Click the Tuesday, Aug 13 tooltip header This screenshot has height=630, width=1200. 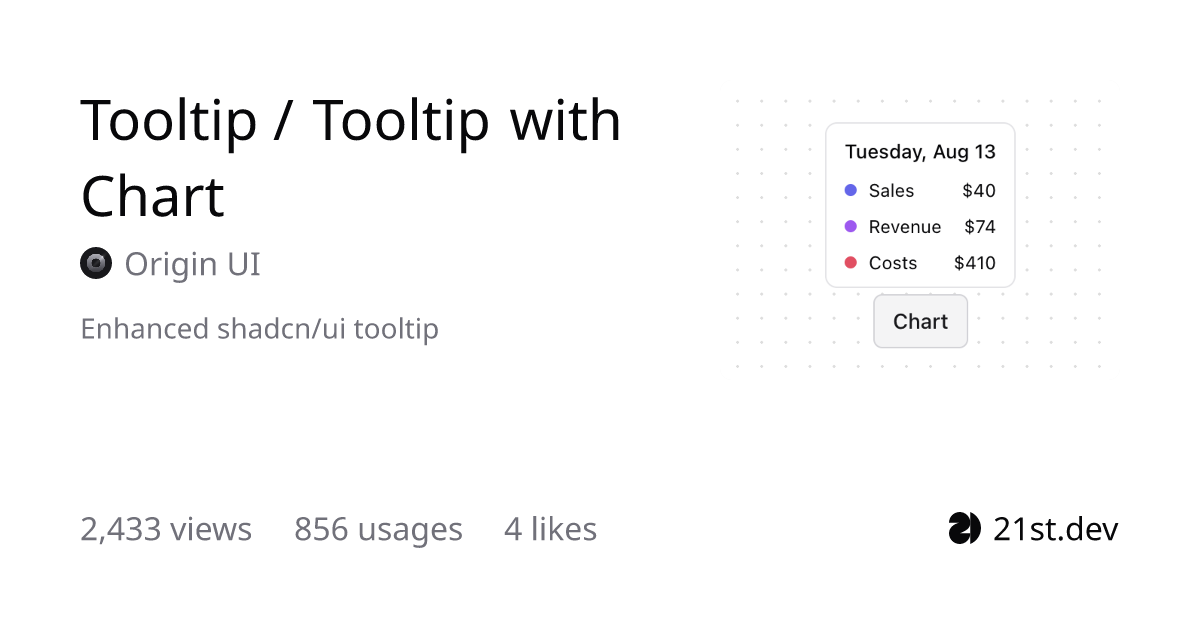pyautogui.click(x=920, y=152)
